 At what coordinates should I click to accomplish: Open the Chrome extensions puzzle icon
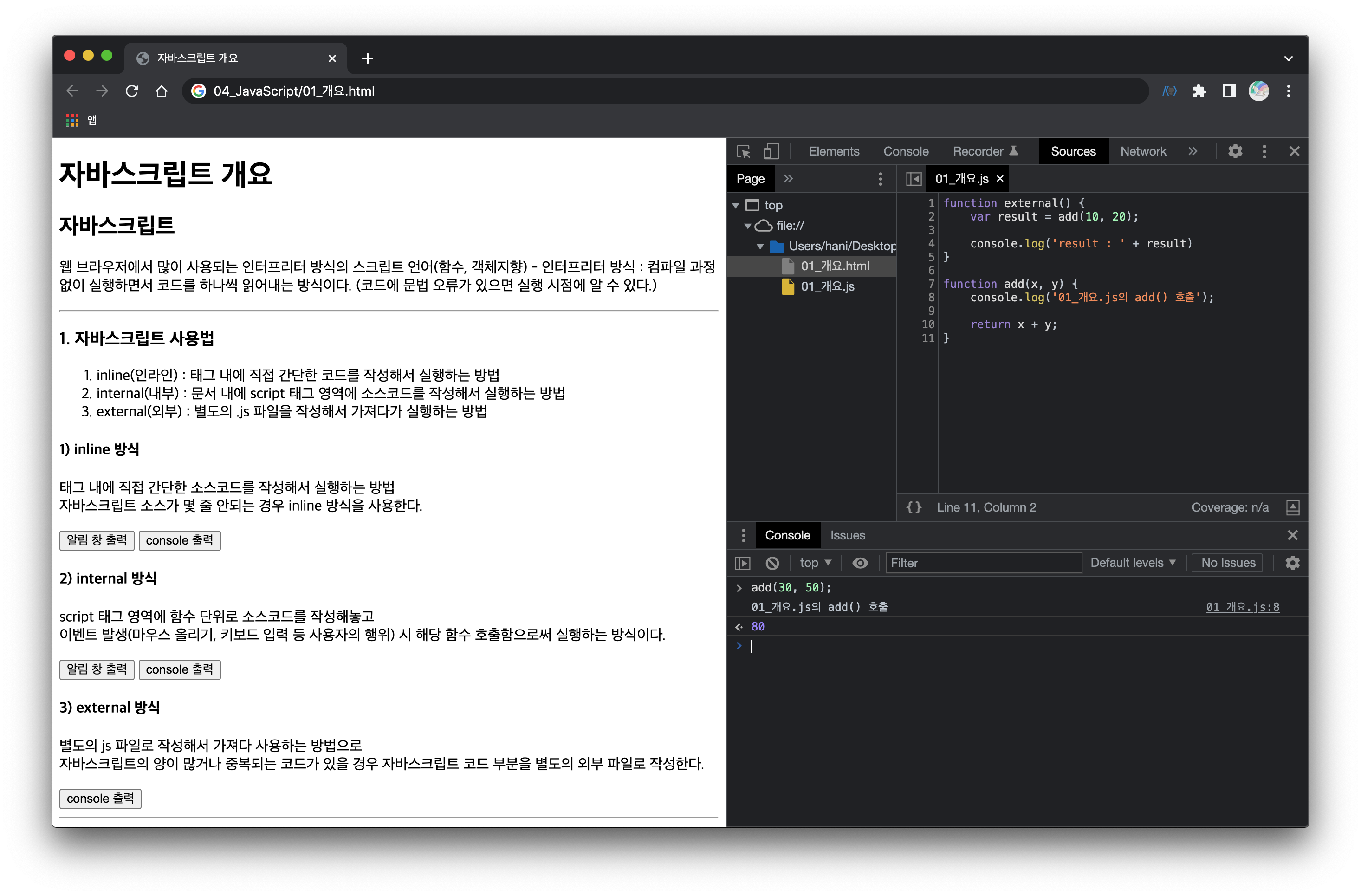point(1199,91)
